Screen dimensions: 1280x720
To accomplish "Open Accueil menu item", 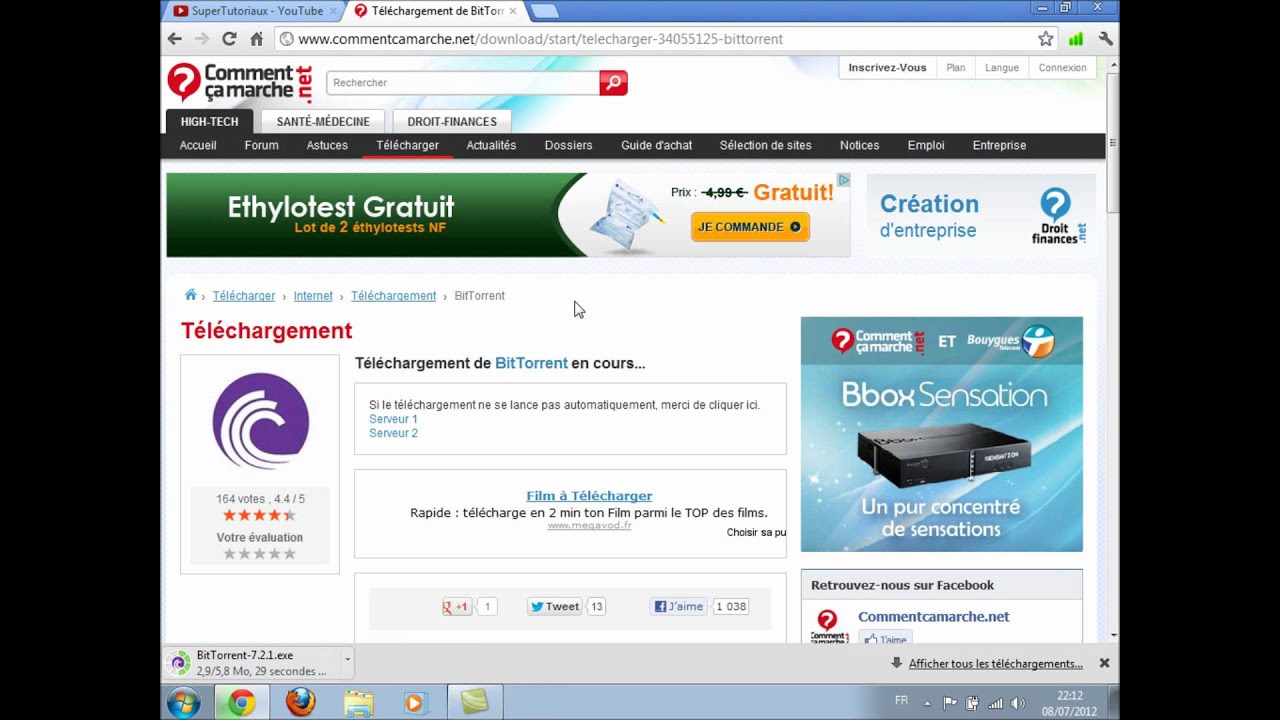I will (x=198, y=145).
